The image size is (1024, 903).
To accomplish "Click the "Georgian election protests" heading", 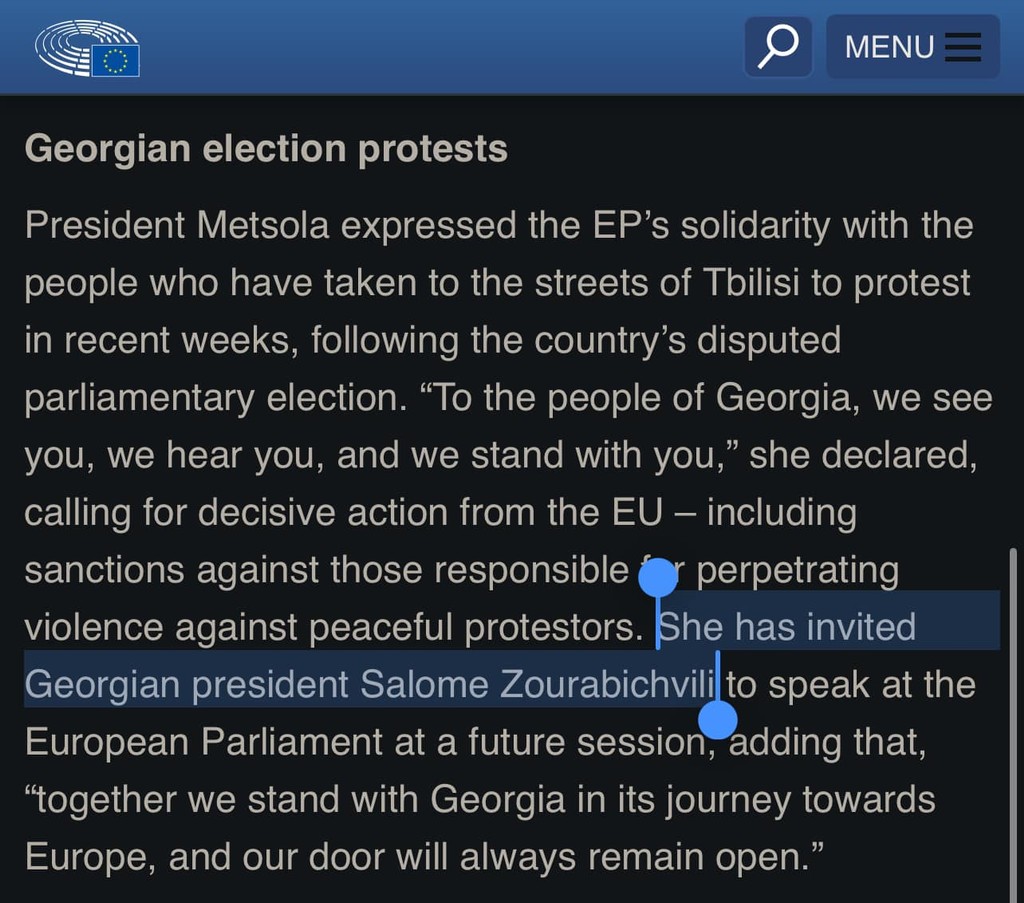I will [266, 149].
